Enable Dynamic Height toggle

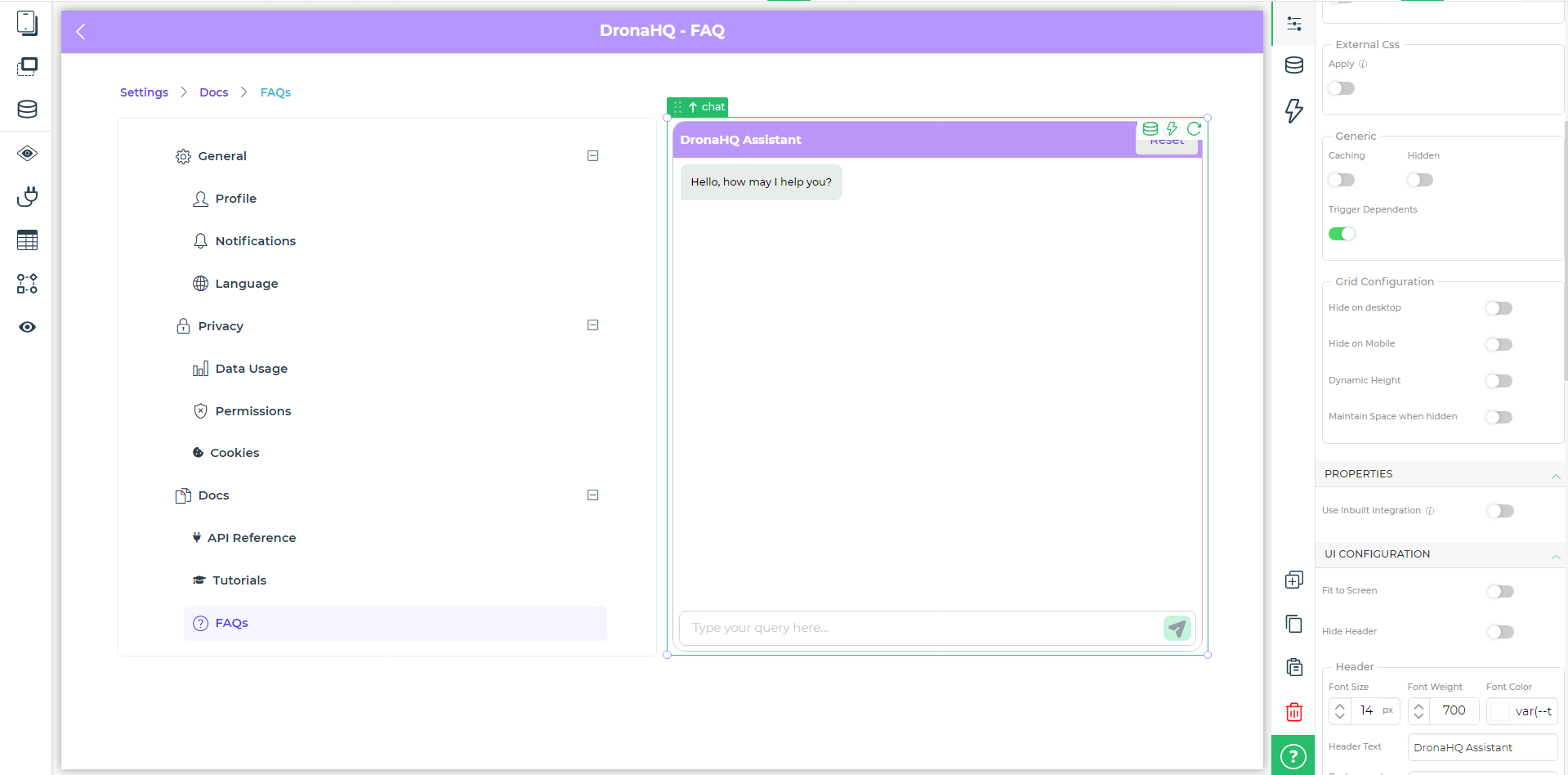click(x=1499, y=381)
